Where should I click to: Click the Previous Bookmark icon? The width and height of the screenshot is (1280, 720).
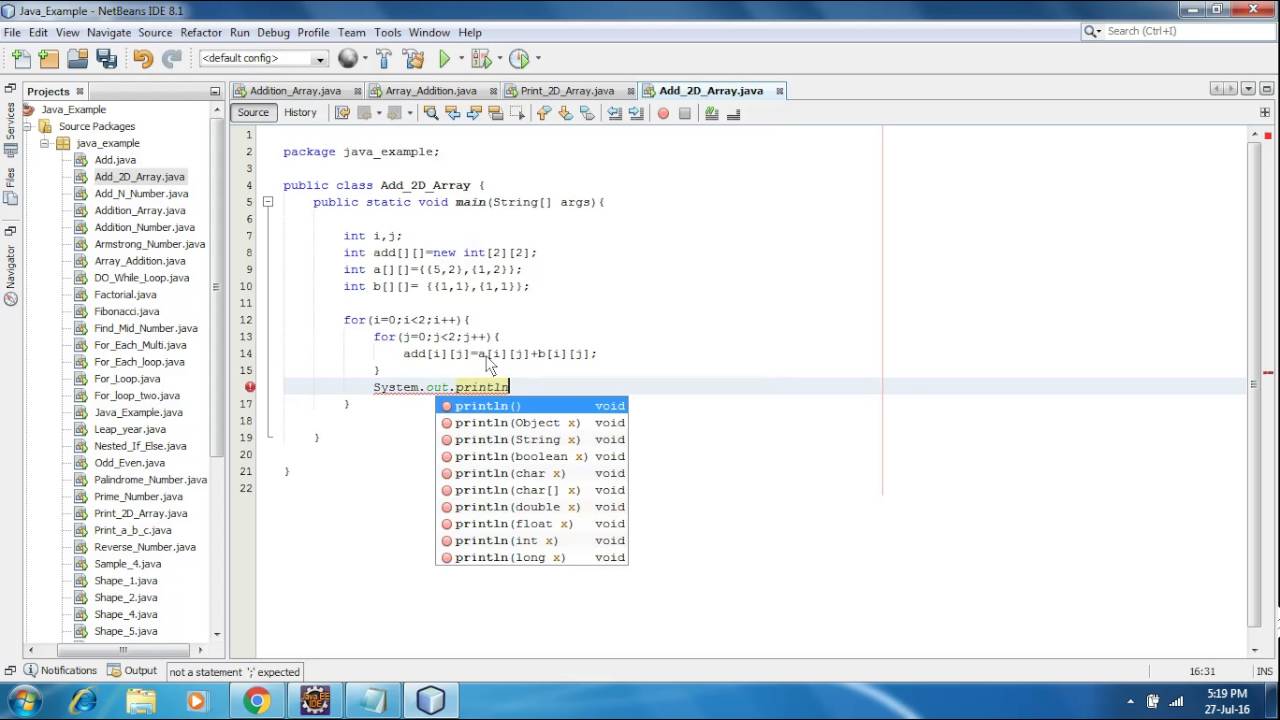544,113
